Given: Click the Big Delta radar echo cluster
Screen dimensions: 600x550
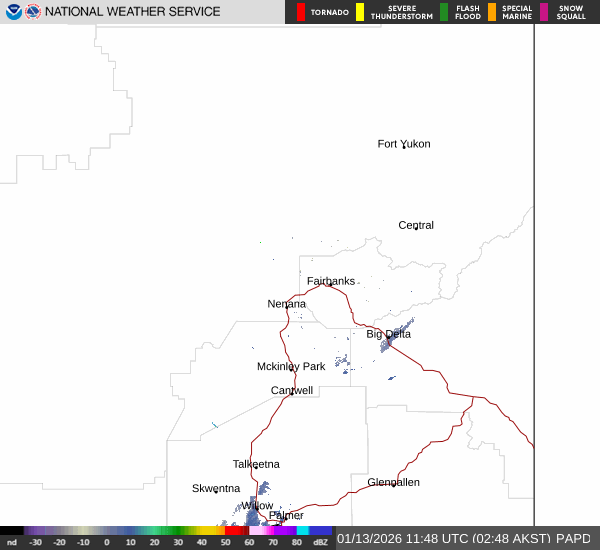Looking at the screenshot, I should pos(396,336).
